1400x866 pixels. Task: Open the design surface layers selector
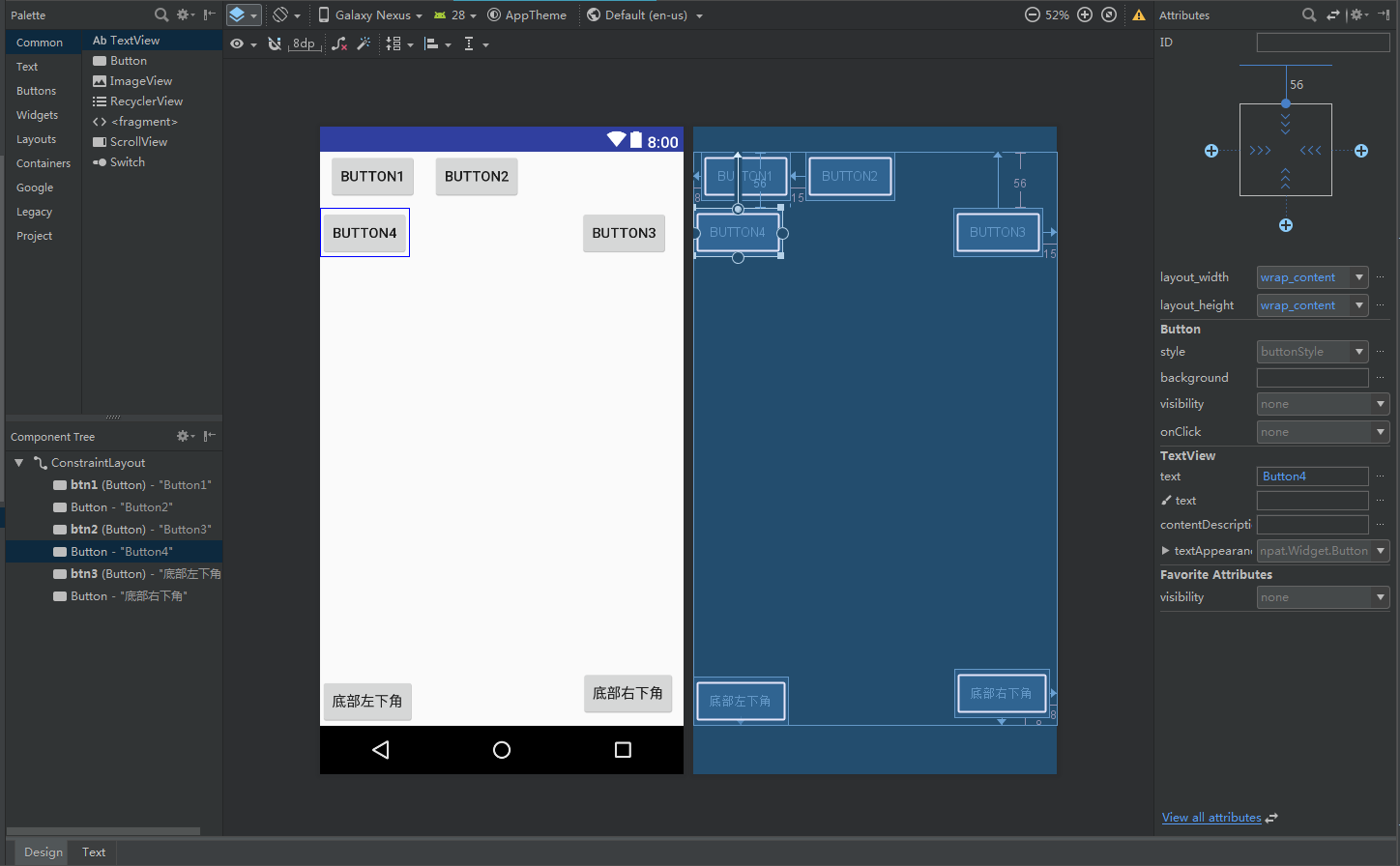click(x=244, y=14)
